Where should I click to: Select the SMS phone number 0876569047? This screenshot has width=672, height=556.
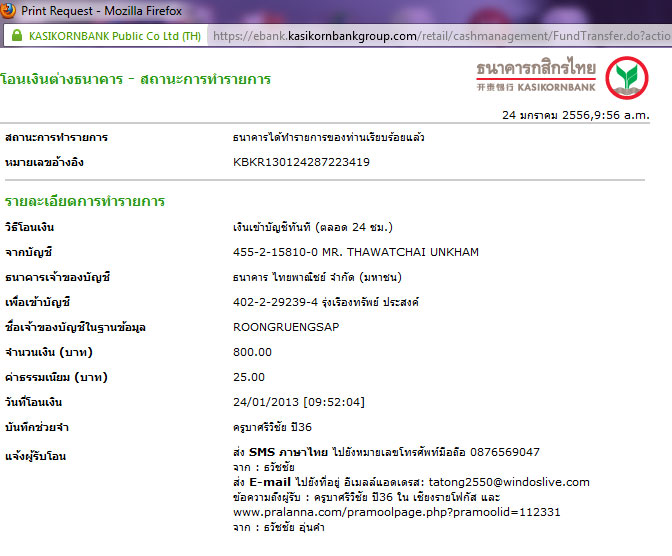coord(505,452)
